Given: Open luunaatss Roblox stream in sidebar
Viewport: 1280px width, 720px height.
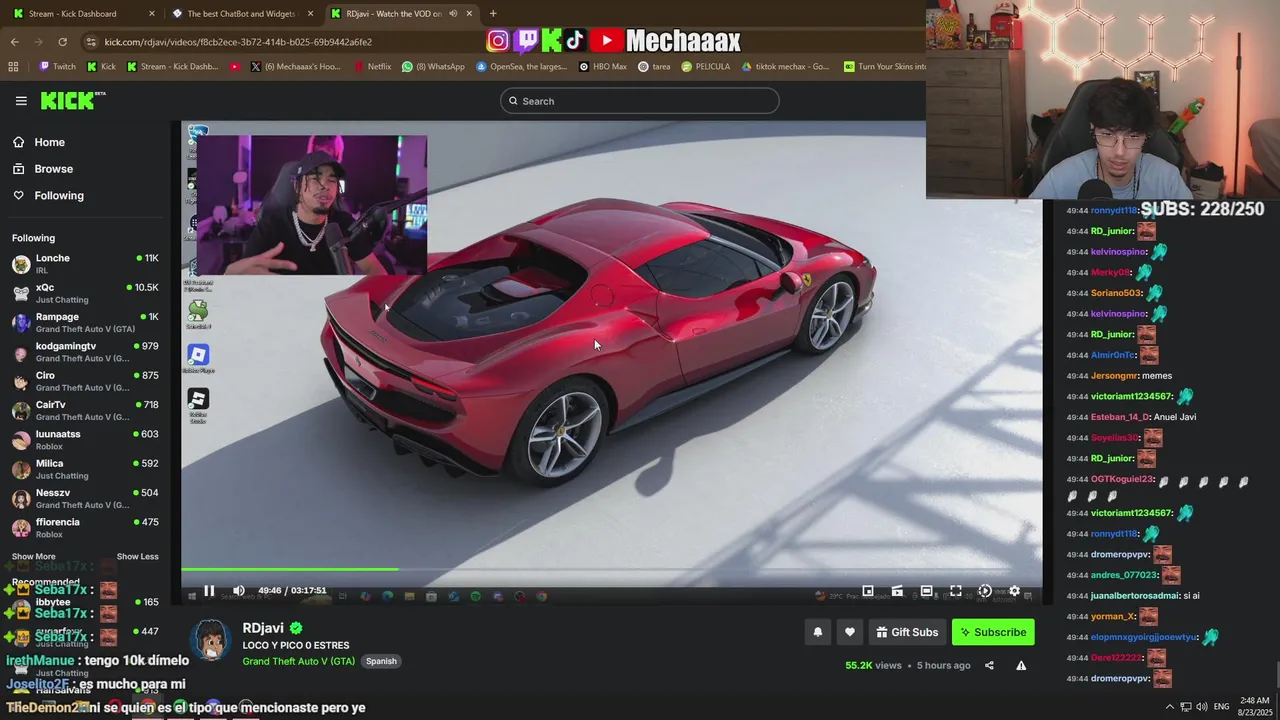Looking at the screenshot, I should click(85, 440).
